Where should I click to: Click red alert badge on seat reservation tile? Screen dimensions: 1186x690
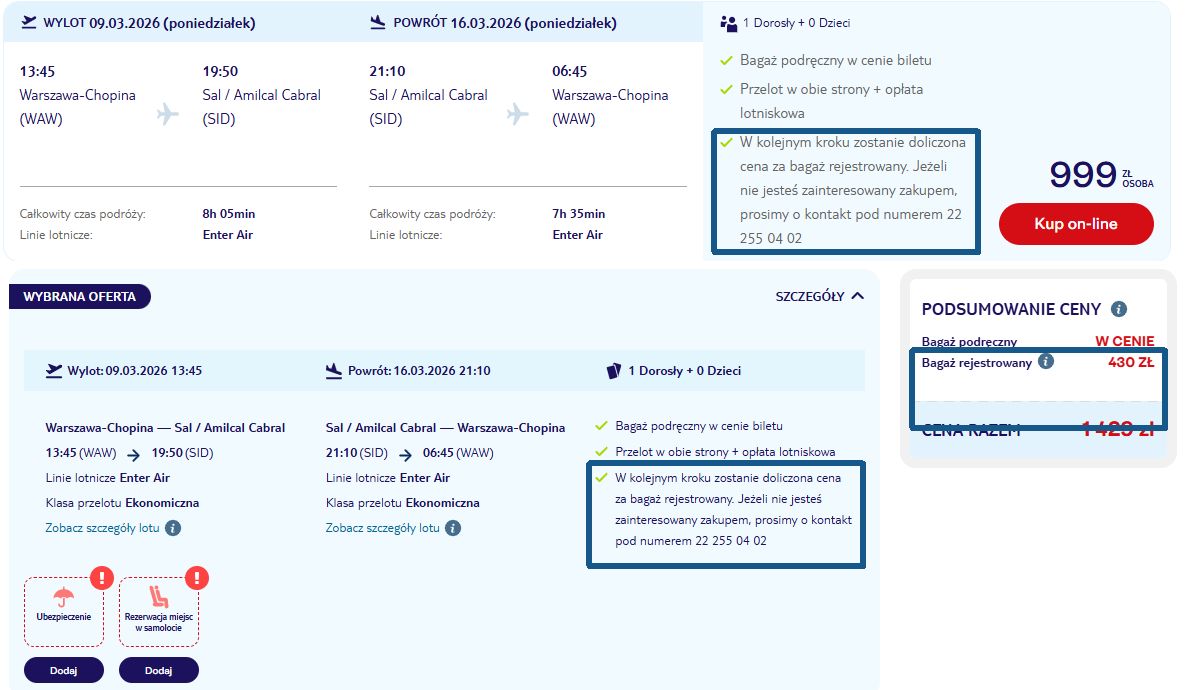[197, 577]
